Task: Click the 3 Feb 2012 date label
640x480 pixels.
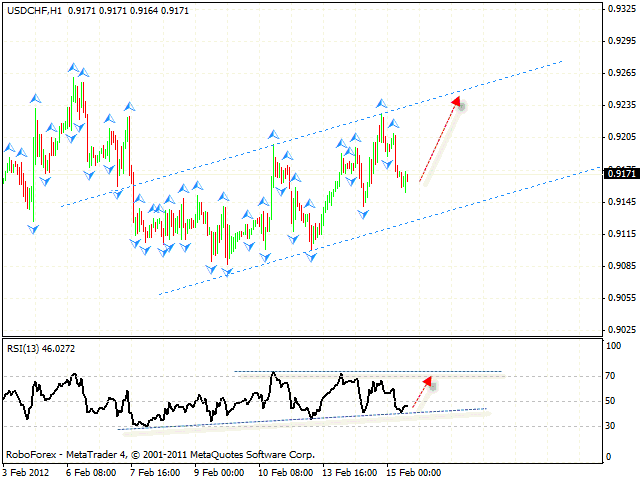Action: (28, 471)
